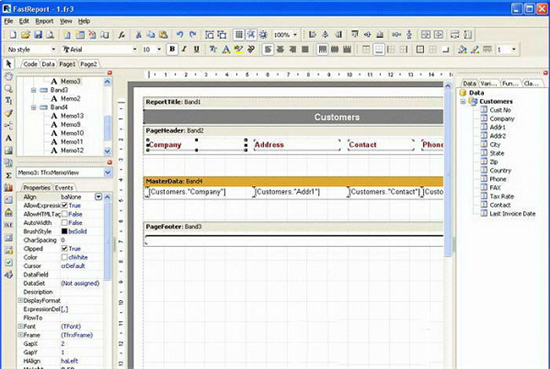This screenshot has width=550, height=369.
Task: Click the BrushStyle black swatch
Action: tap(64, 232)
